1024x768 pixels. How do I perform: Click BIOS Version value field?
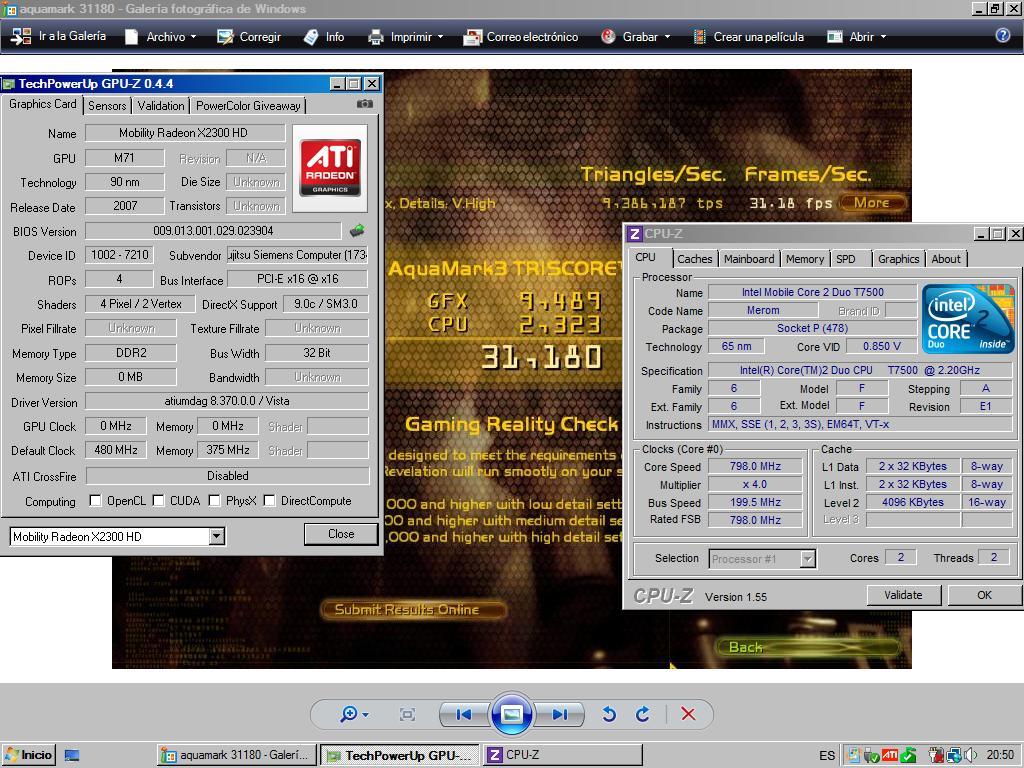point(213,231)
